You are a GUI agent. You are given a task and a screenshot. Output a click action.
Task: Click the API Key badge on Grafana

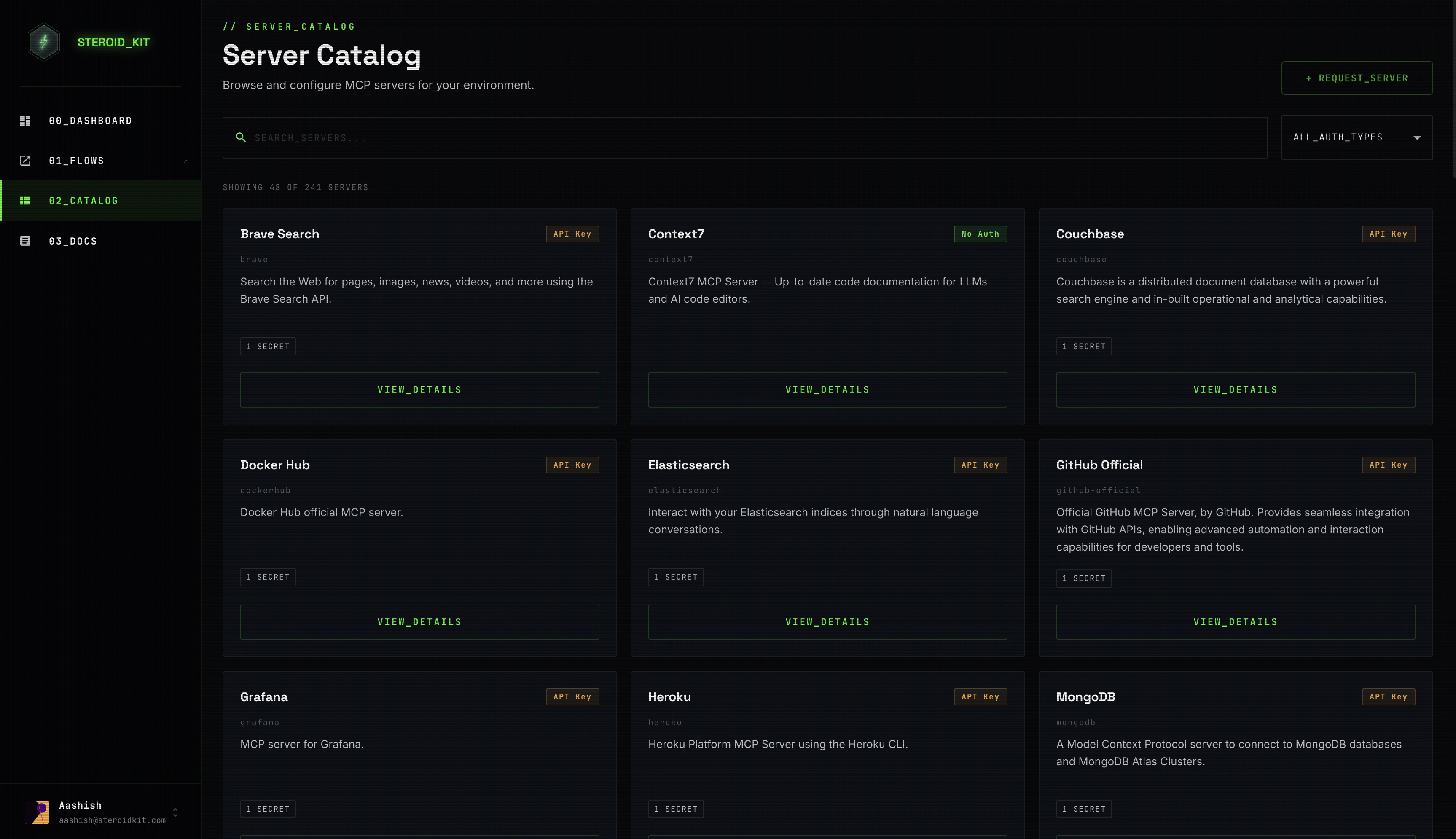click(x=572, y=696)
